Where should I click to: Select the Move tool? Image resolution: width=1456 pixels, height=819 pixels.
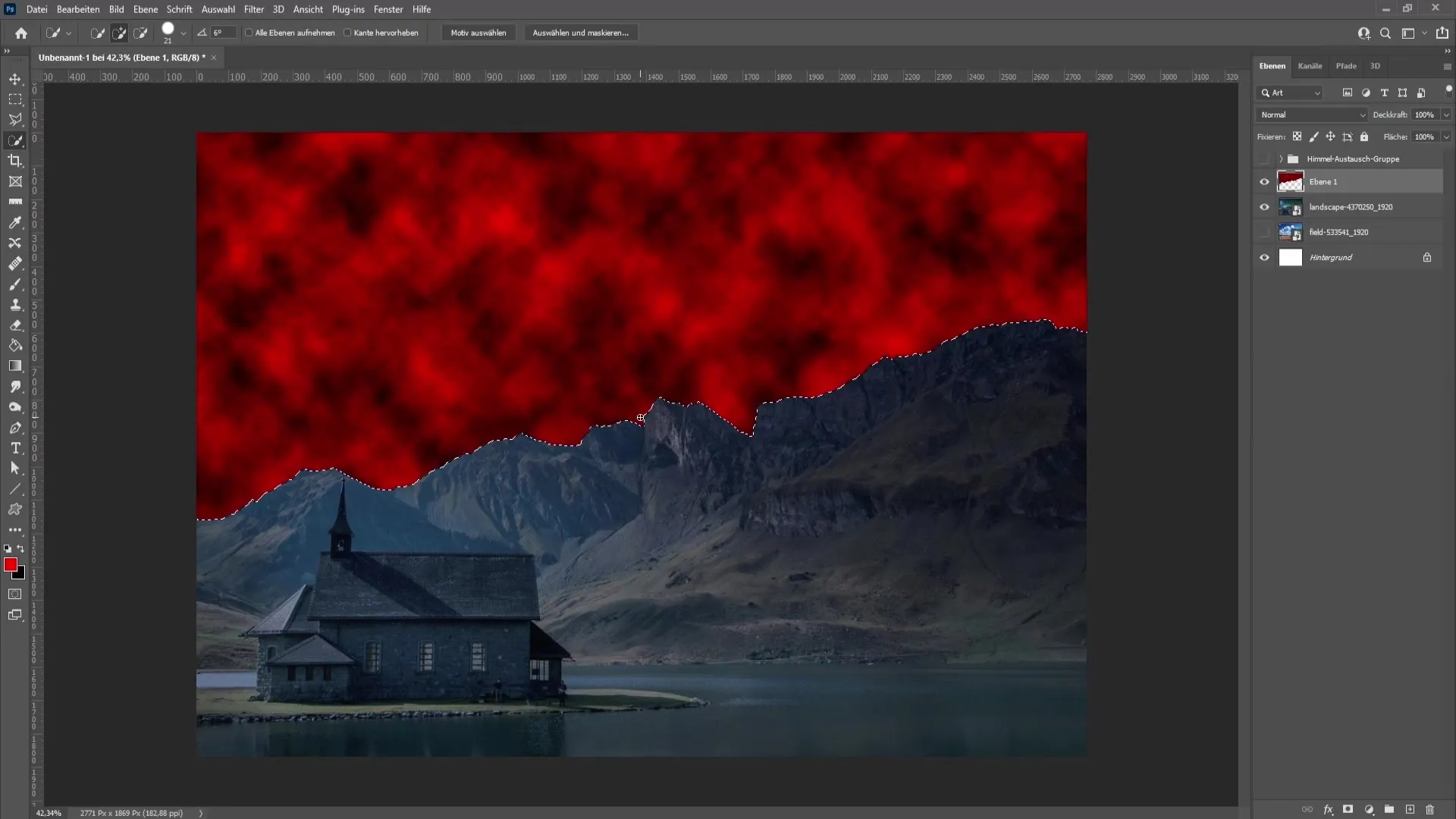[x=15, y=79]
